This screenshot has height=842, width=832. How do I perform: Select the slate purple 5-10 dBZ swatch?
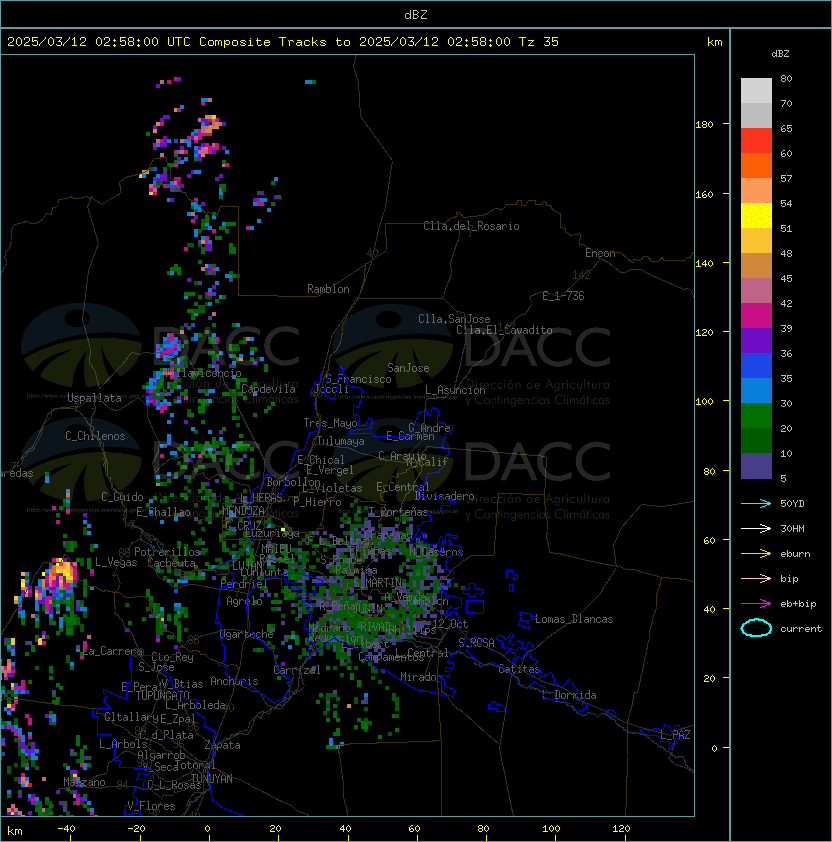[756, 466]
